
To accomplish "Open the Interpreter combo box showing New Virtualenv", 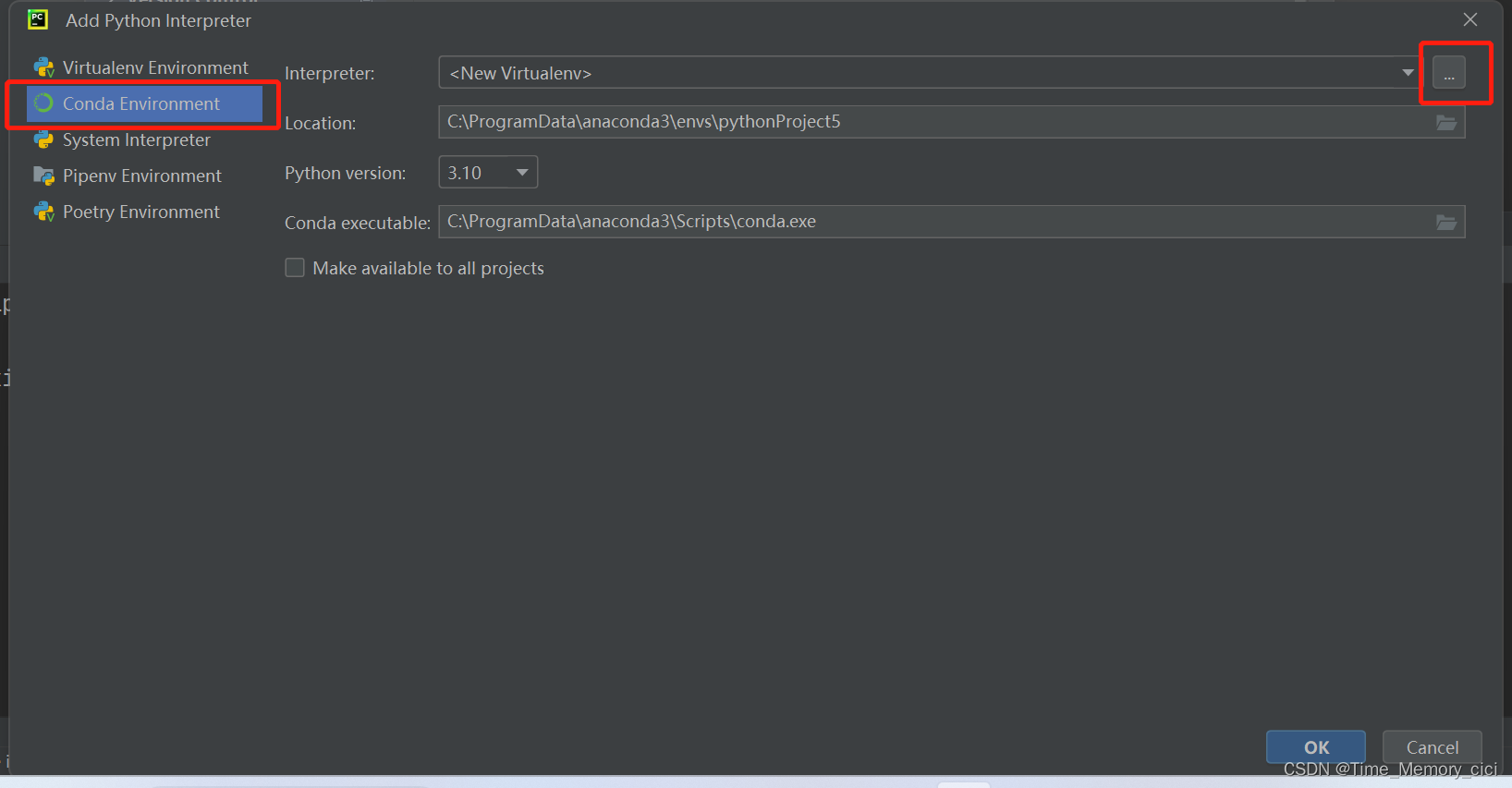I will tap(931, 73).
